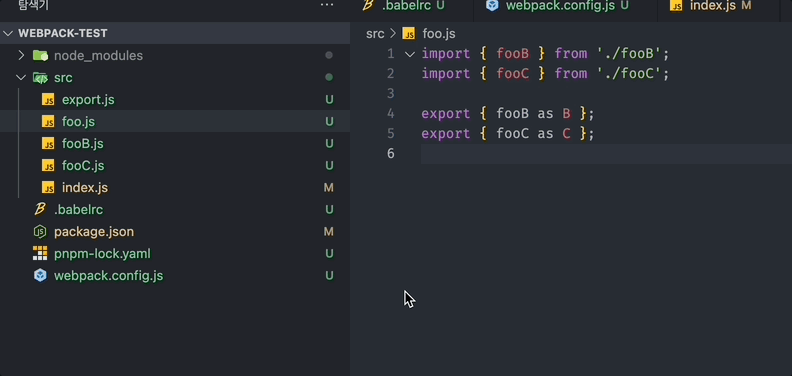
Task: Click the webpack icon beside webpack.config.js
Action: 40,275
